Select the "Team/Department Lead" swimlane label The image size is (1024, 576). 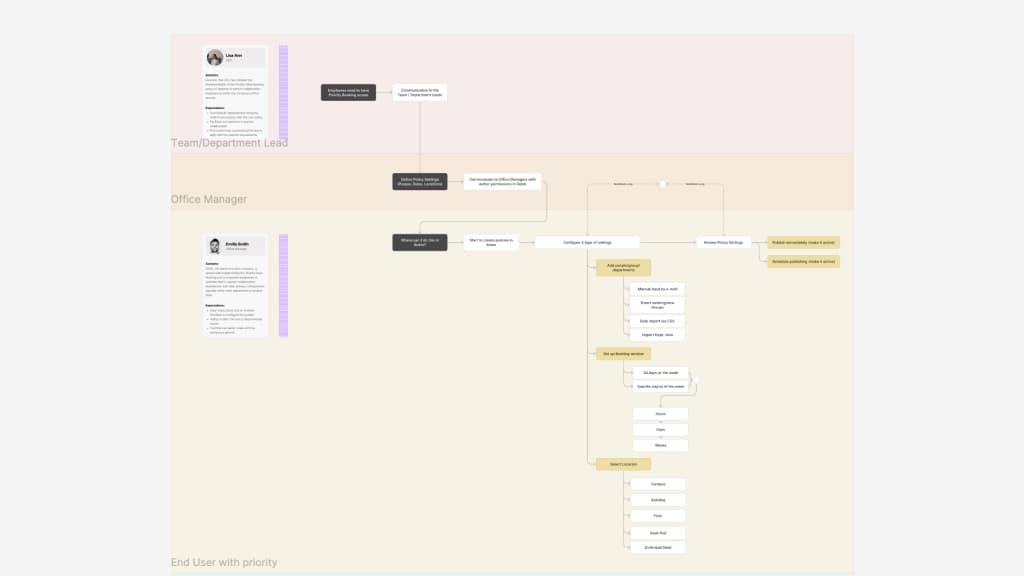(x=228, y=143)
